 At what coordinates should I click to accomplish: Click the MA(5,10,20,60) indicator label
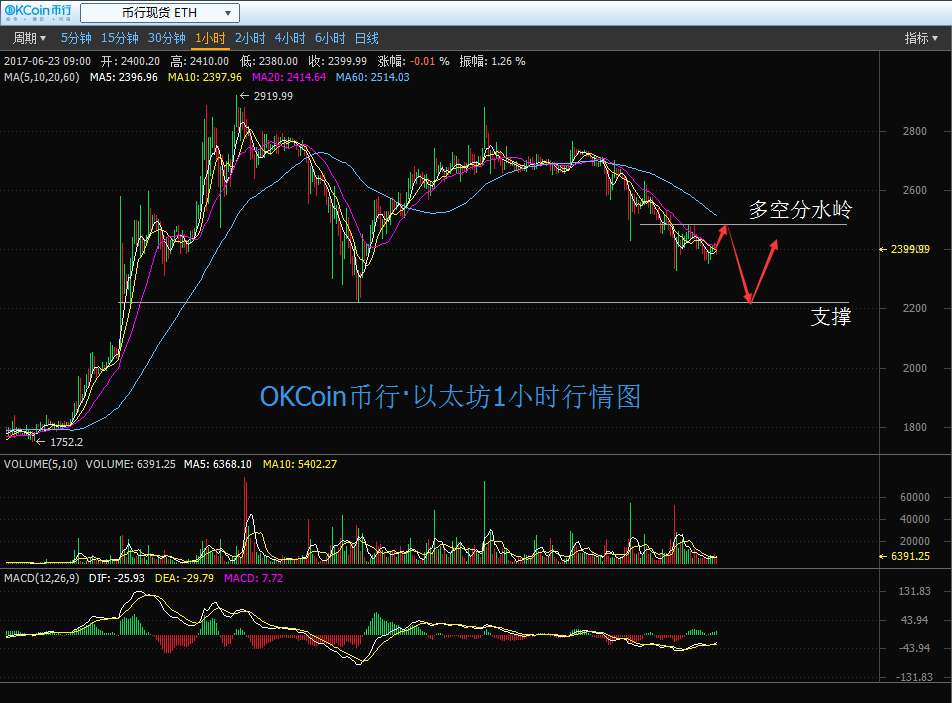coord(42,77)
